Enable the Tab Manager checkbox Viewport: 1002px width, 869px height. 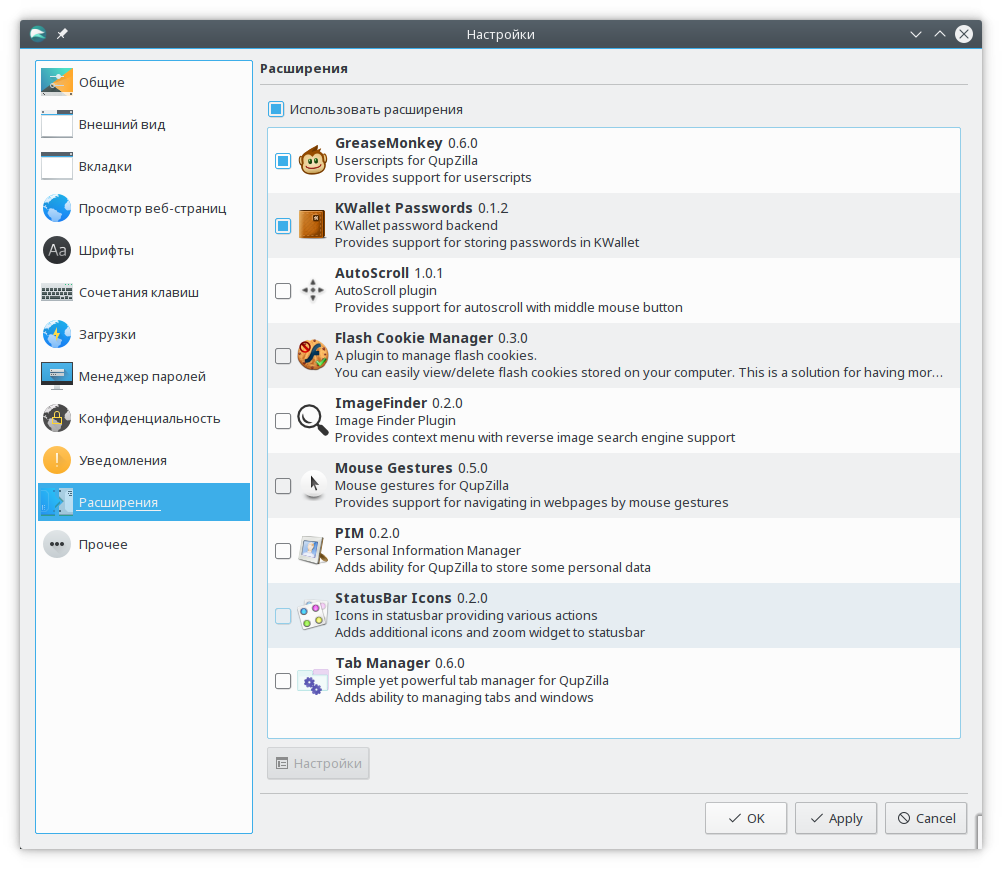click(283, 681)
